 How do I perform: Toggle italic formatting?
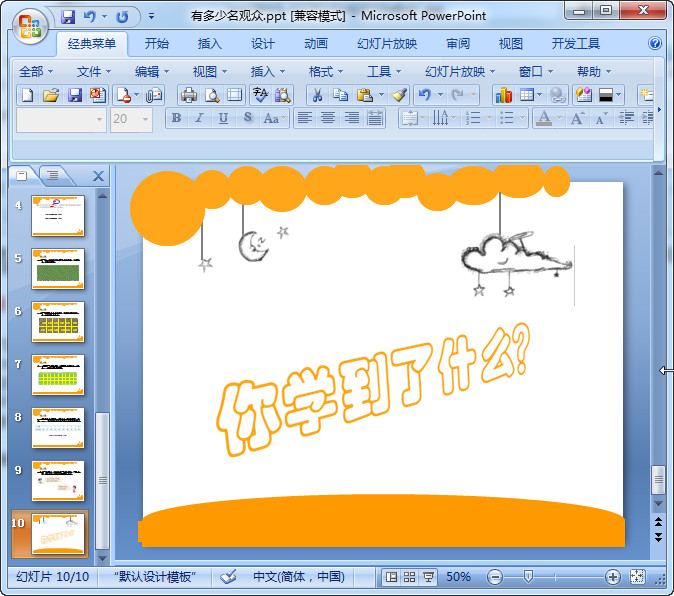pos(199,118)
